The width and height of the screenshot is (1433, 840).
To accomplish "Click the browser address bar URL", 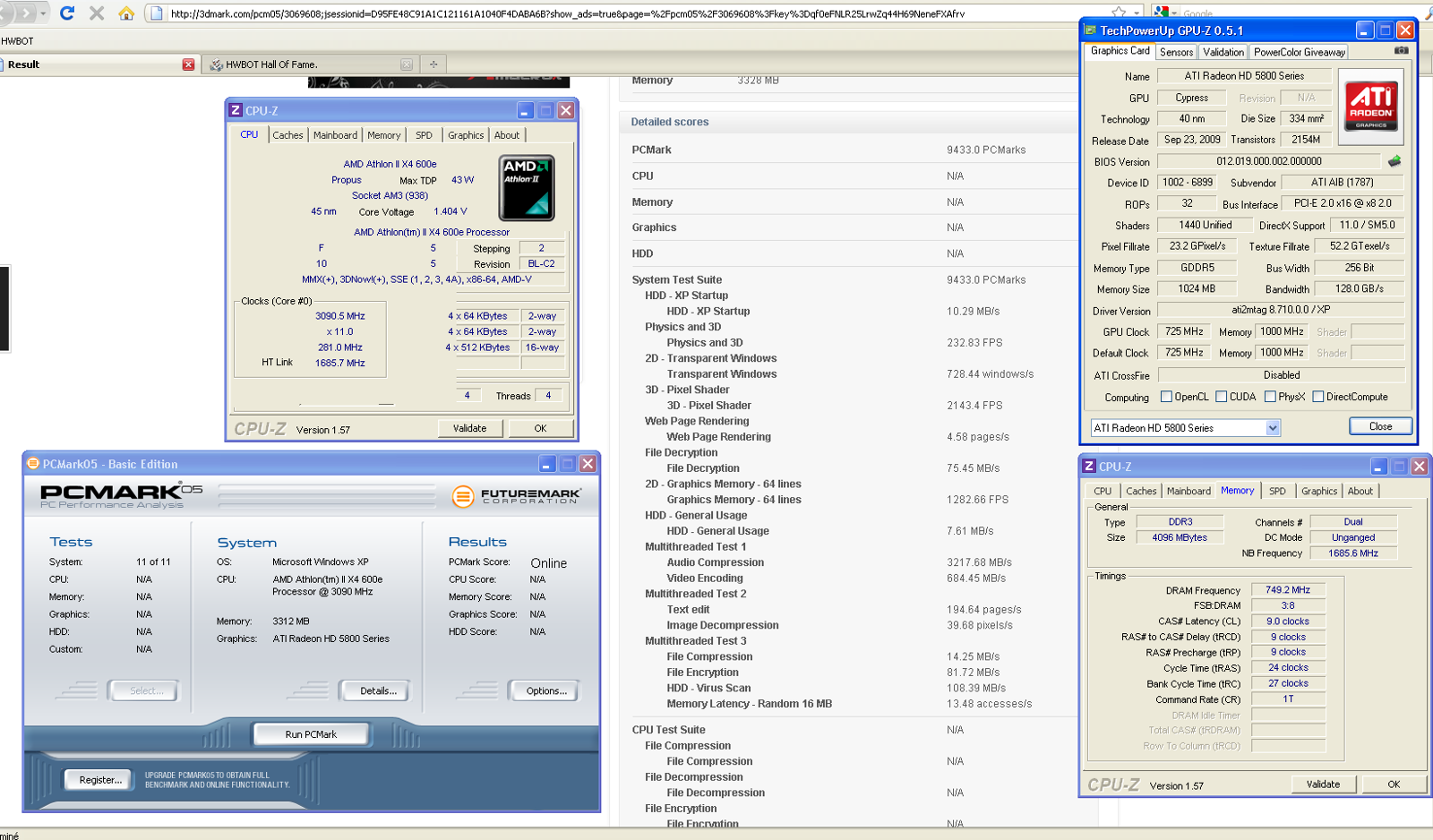I will [567, 13].
